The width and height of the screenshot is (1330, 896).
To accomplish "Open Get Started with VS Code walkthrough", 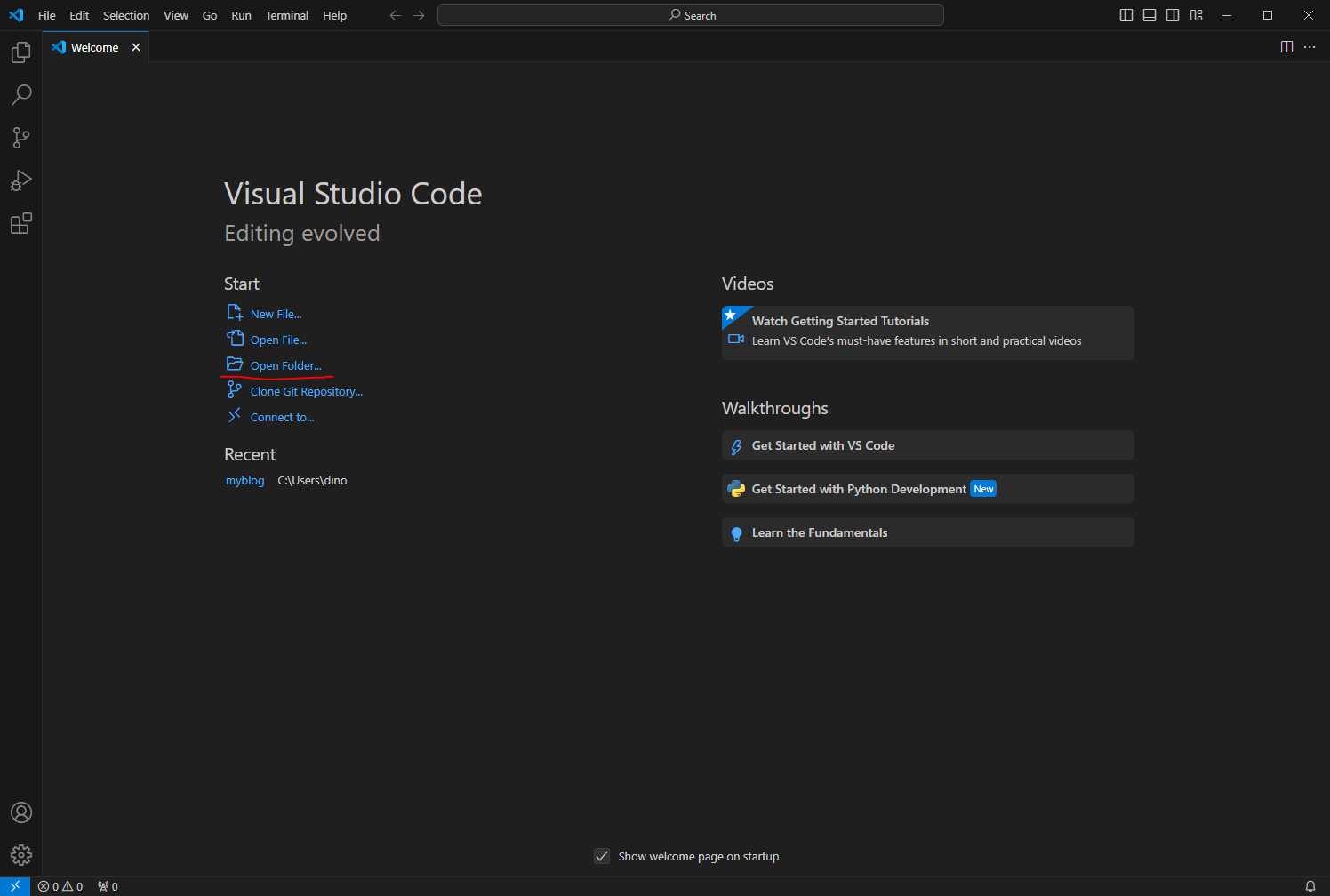I will pyautogui.click(x=927, y=445).
